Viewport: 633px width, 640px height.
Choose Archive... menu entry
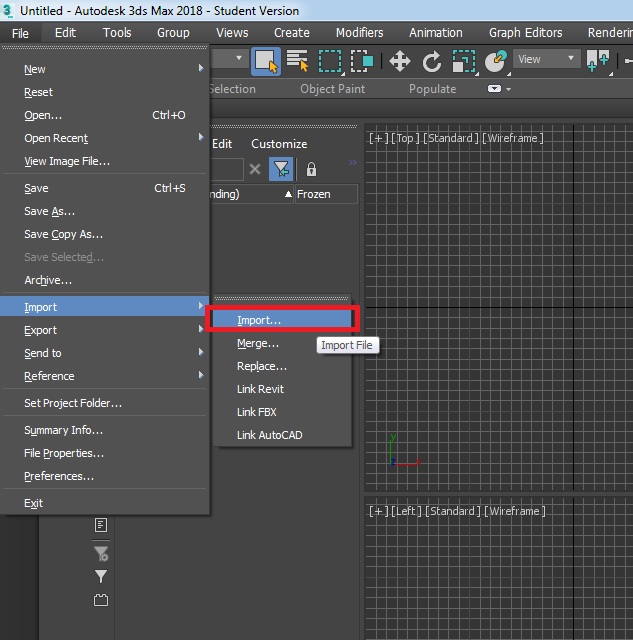pos(104,280)
